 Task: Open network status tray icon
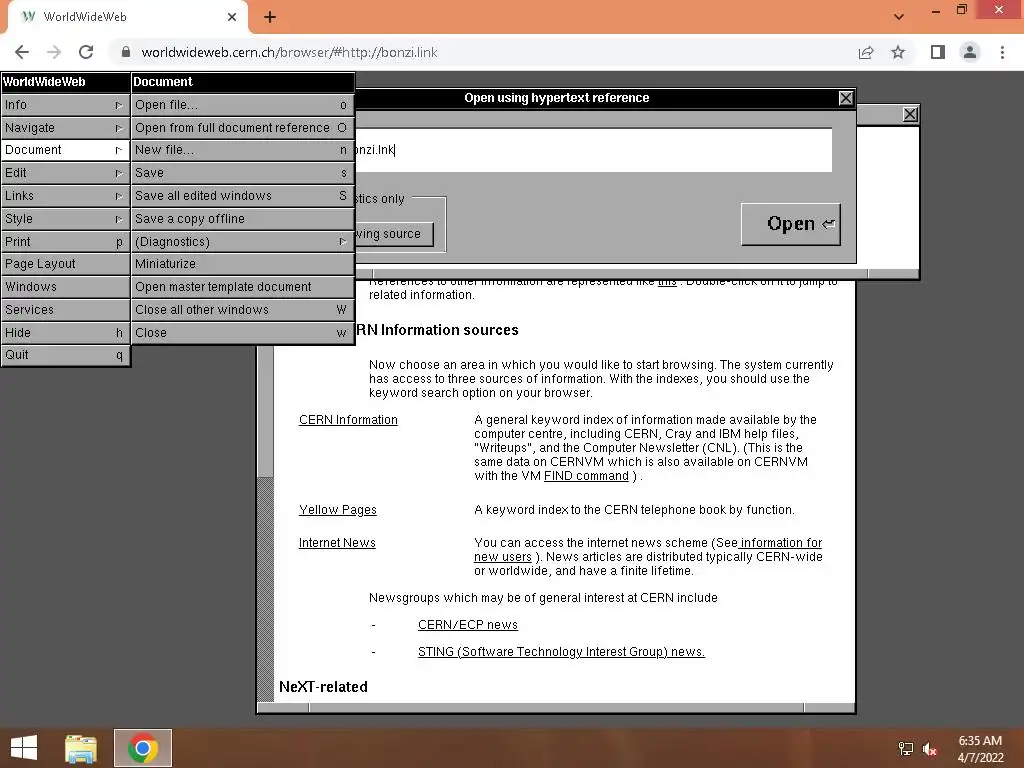(906, 749)
